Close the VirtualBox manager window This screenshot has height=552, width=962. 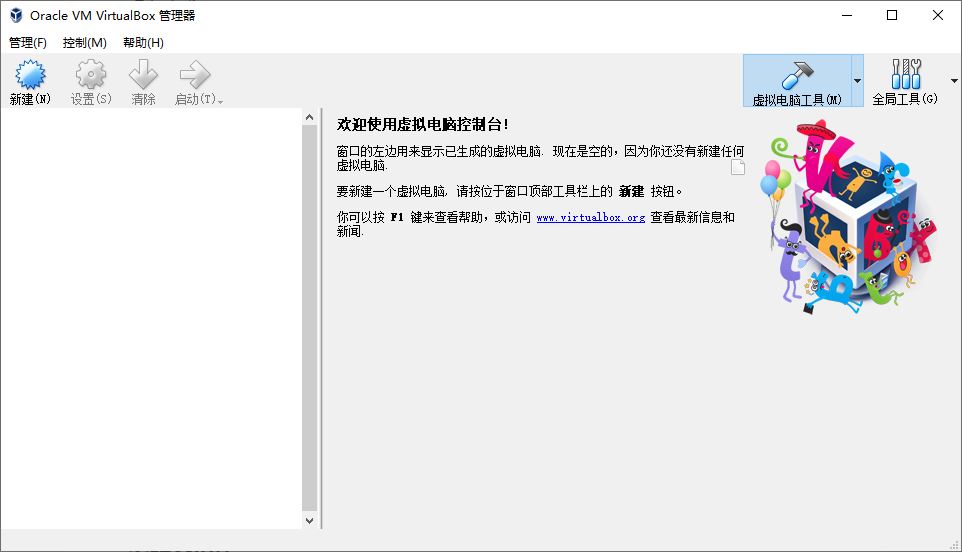point(938,15)
